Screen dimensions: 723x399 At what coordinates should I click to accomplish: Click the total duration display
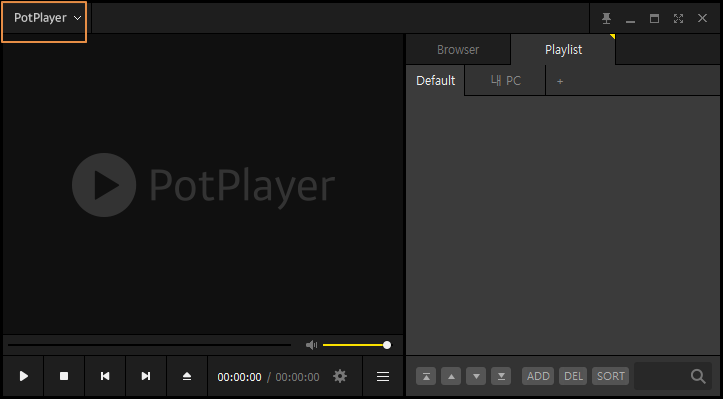[x=297, y=377]
